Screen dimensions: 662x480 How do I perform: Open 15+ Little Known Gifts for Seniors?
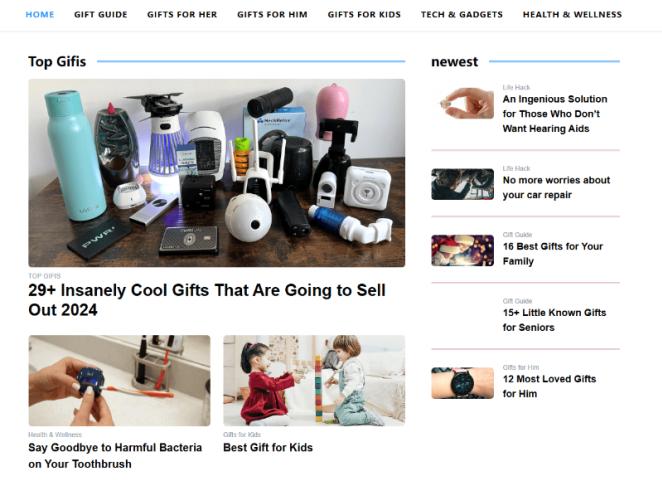point(554,320)
